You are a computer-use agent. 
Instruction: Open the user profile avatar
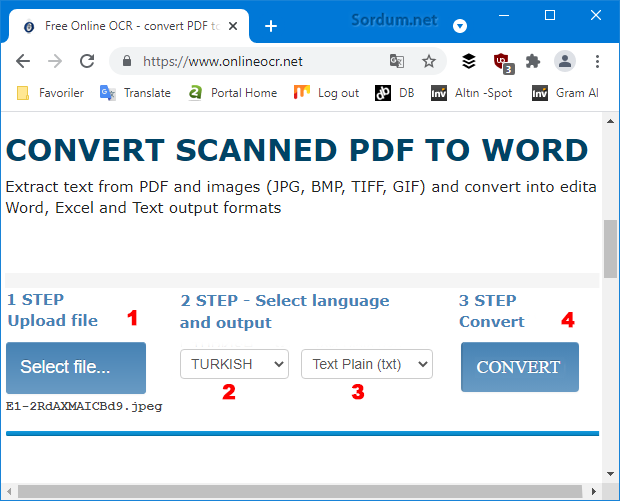[565, 61]
